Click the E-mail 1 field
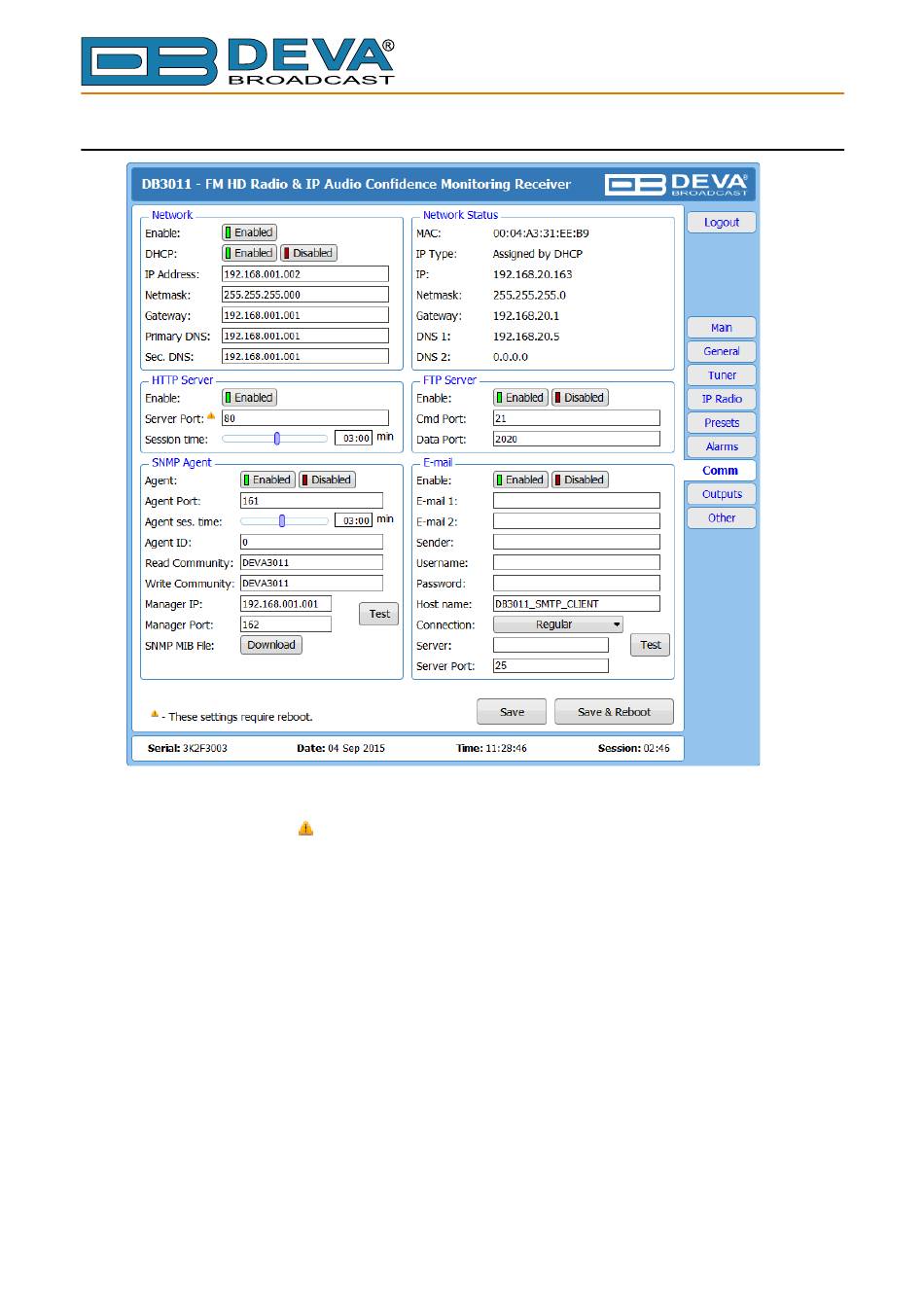 (577, 501)
